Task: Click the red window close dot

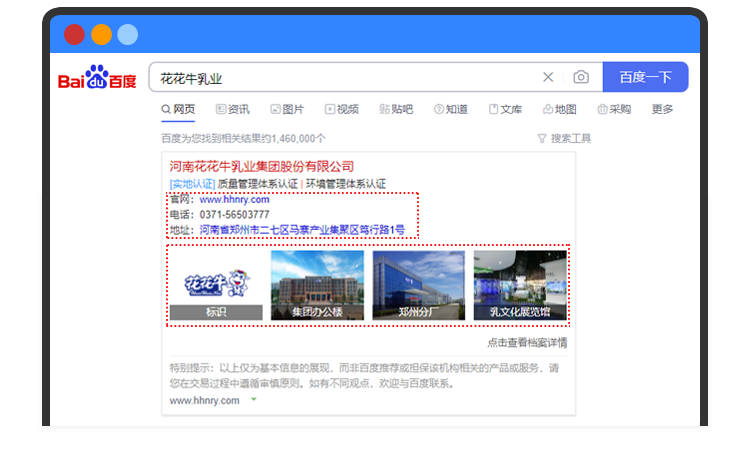Action: pos(74,34)
